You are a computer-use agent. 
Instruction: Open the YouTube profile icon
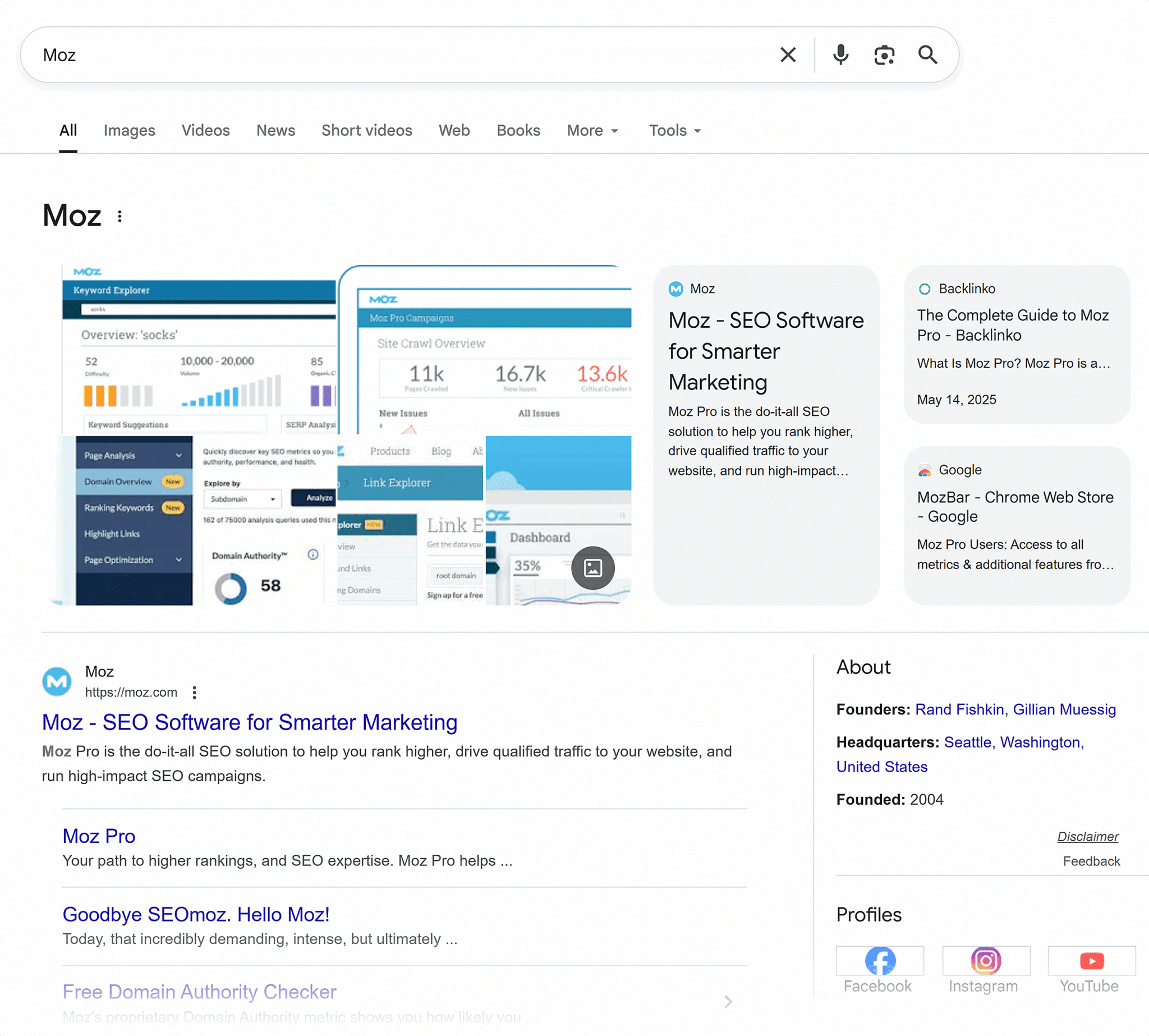(x=1092, y=961)
